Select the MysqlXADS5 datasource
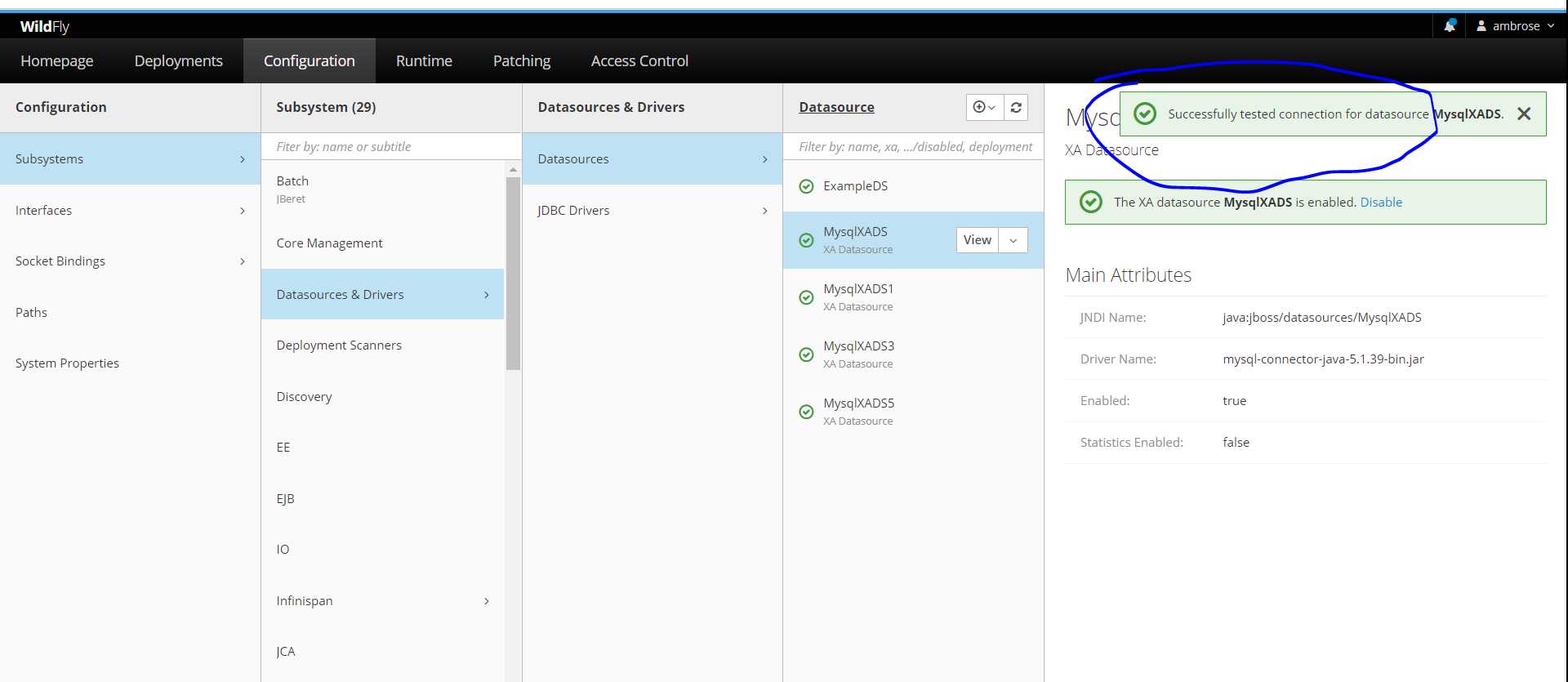Screen dimensions: 1568x682 (913, 412)
